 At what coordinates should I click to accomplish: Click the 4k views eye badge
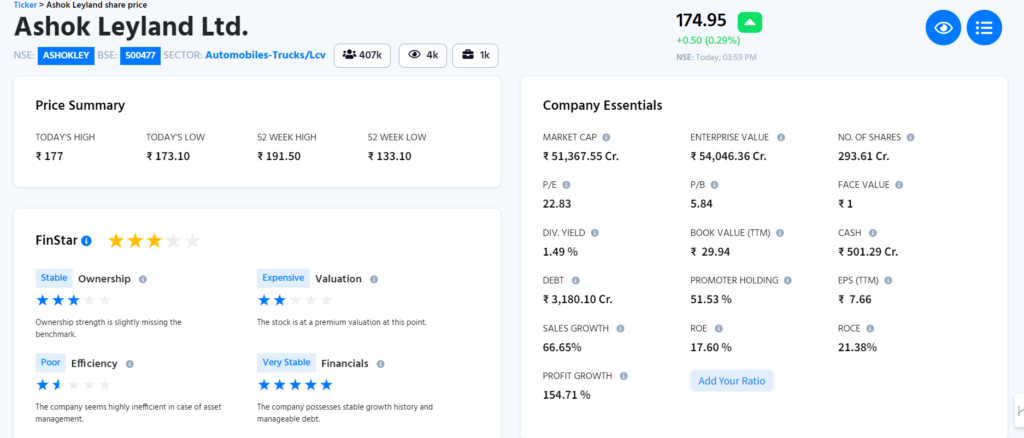[423, 55]
